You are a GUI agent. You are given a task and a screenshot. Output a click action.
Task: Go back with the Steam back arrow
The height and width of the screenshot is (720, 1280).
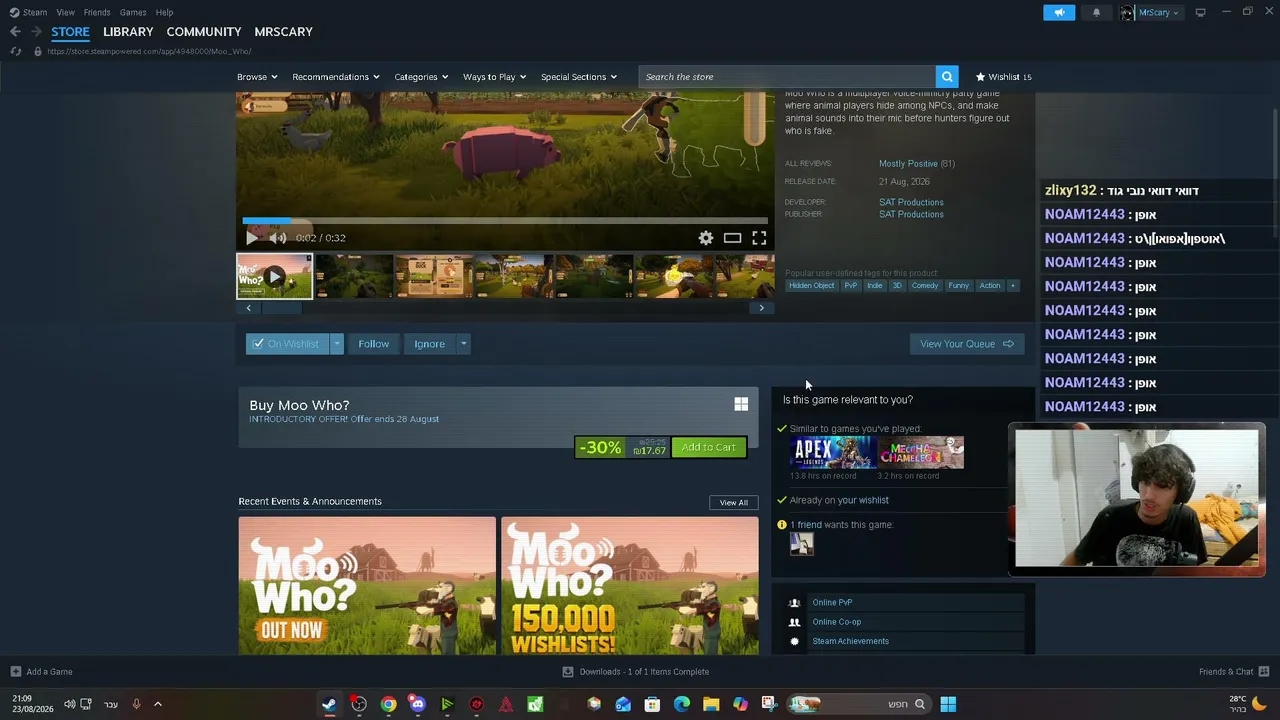click(x=15, y=32)
